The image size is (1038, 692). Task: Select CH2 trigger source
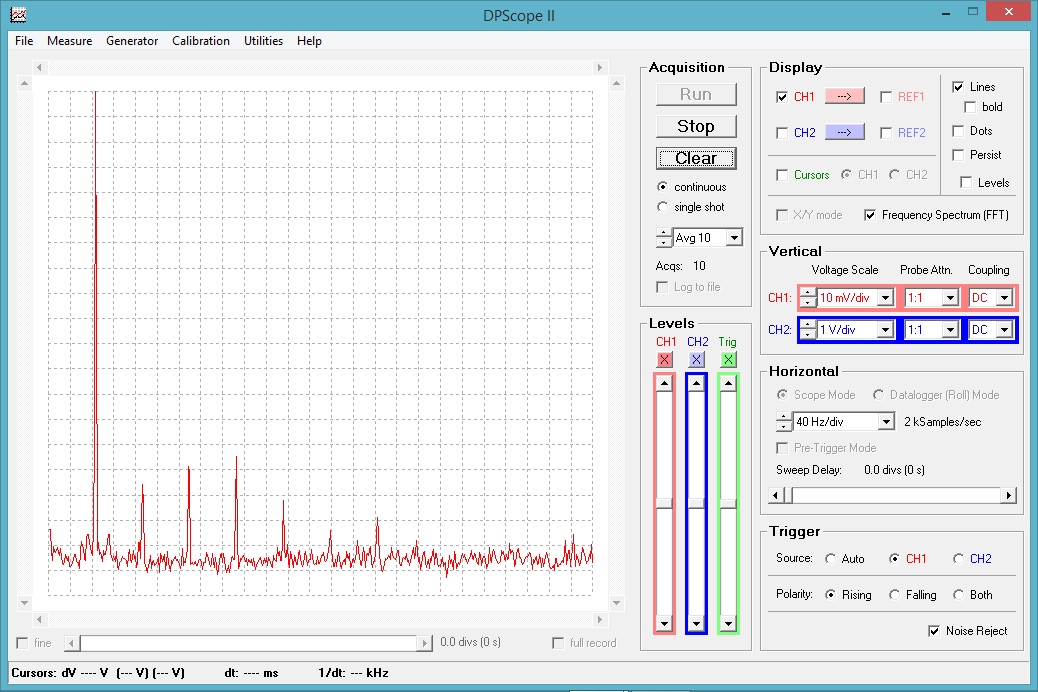[x=958, y=558]
